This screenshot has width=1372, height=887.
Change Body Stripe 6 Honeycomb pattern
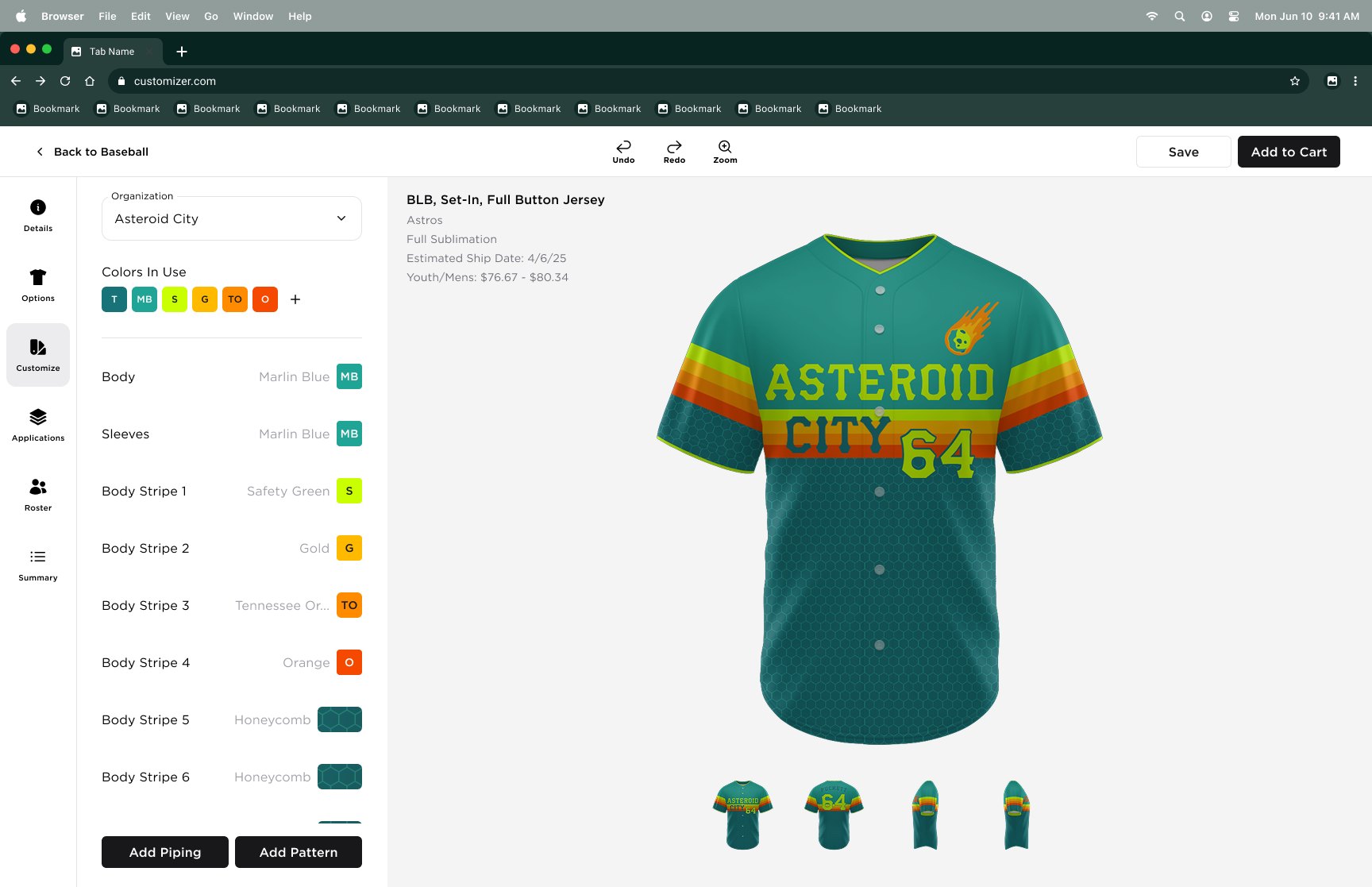pyautogui.click(x=340, y=777)
